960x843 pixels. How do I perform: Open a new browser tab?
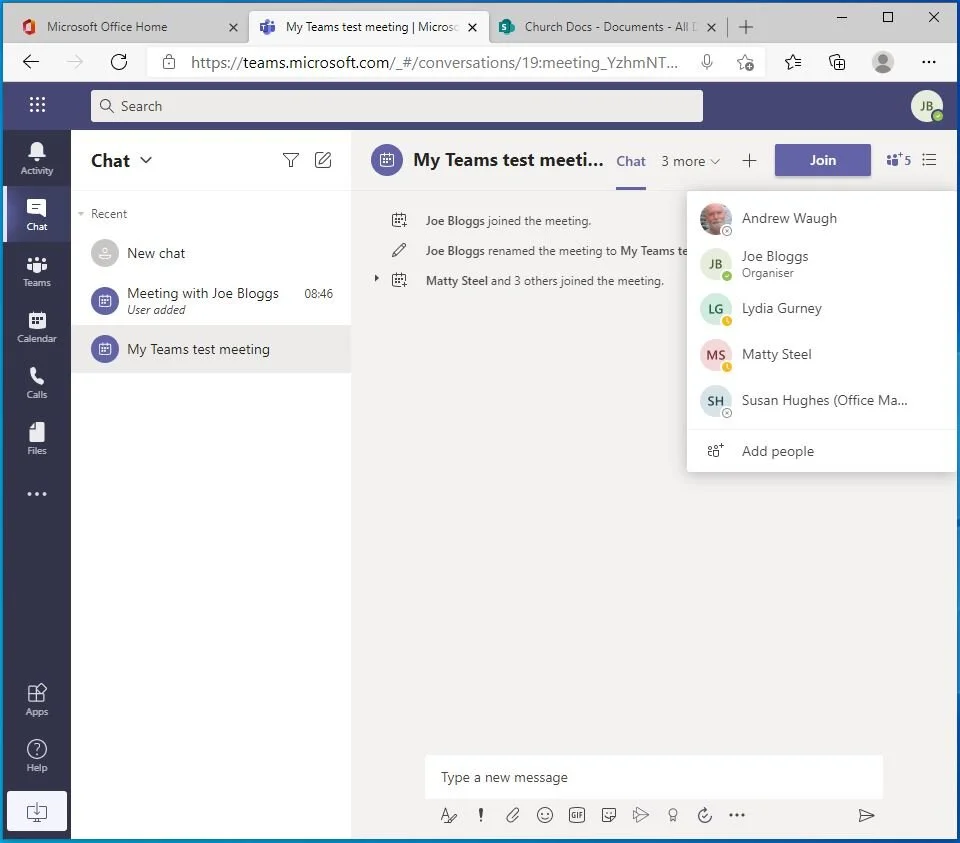tap(745, 27)
